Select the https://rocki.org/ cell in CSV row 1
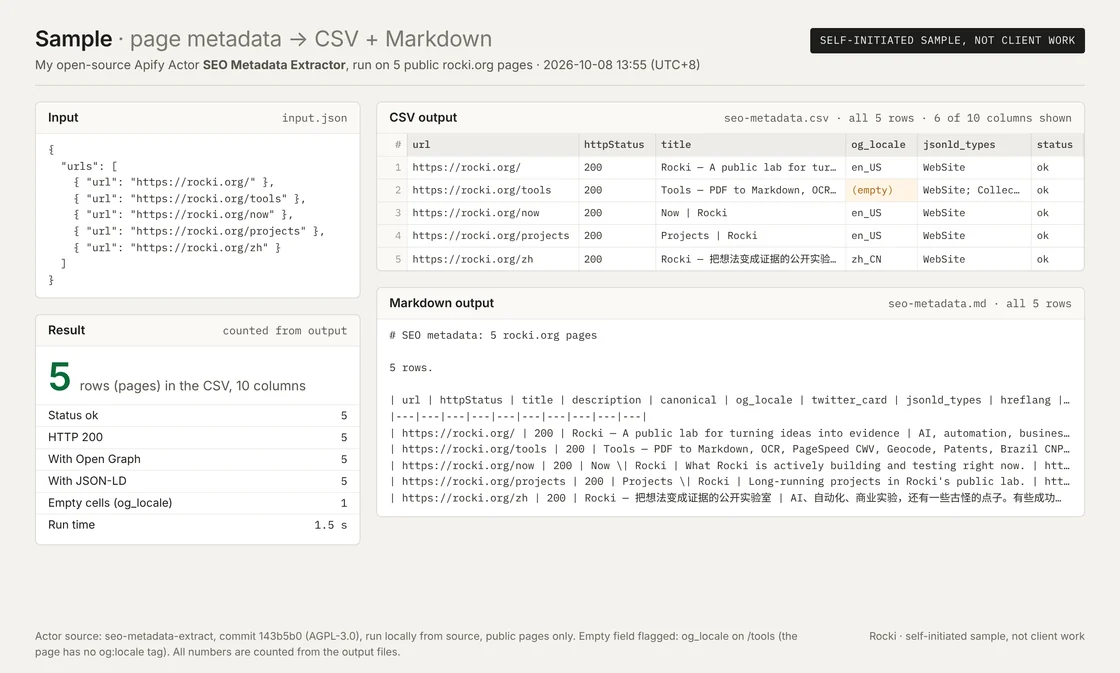The height and width of the screenshot is (673, 1120). [493, 167]
